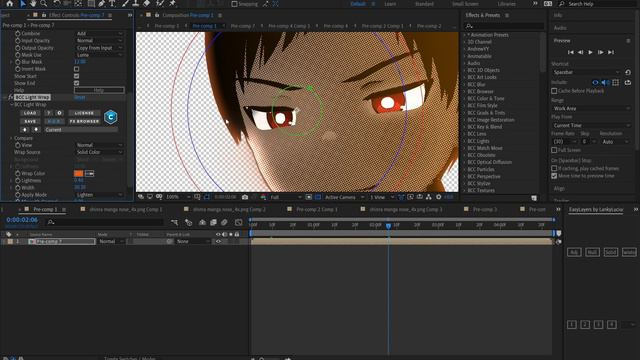Select the Puppet Pin tool
This screenshot has height=360, width=640.
[173, 4]
